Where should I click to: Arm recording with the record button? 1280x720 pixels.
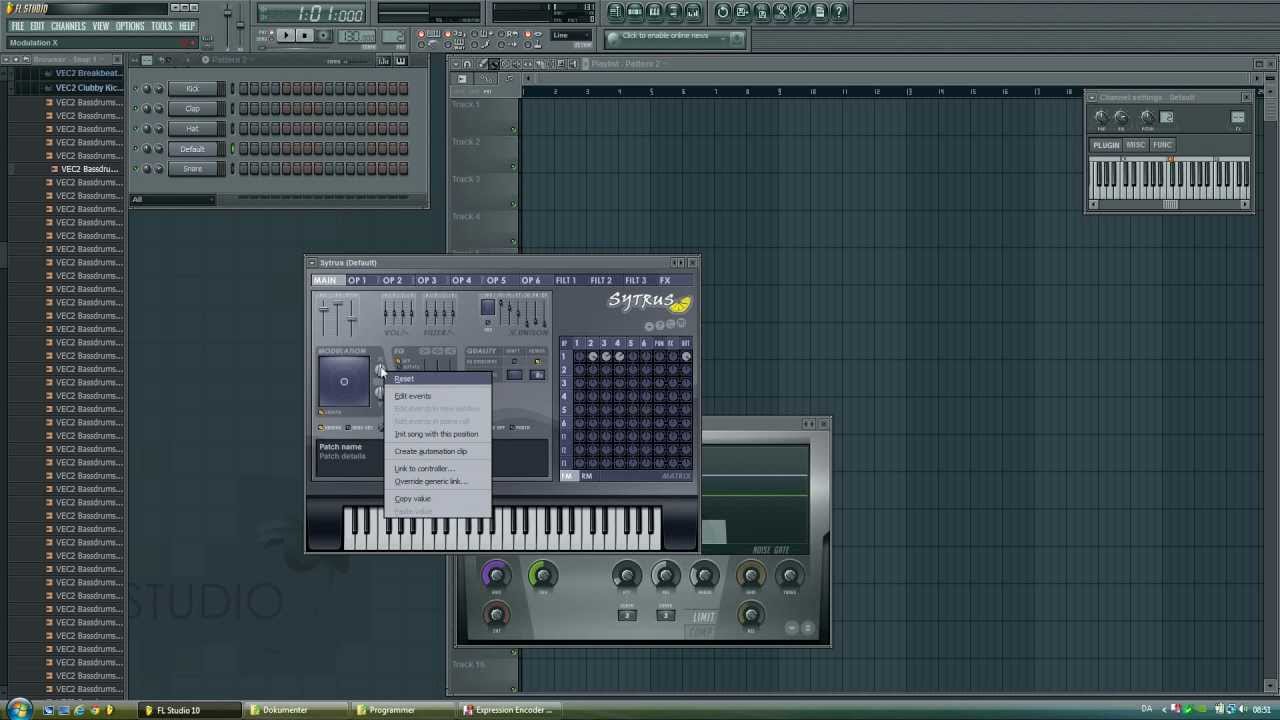click(324, 35)
